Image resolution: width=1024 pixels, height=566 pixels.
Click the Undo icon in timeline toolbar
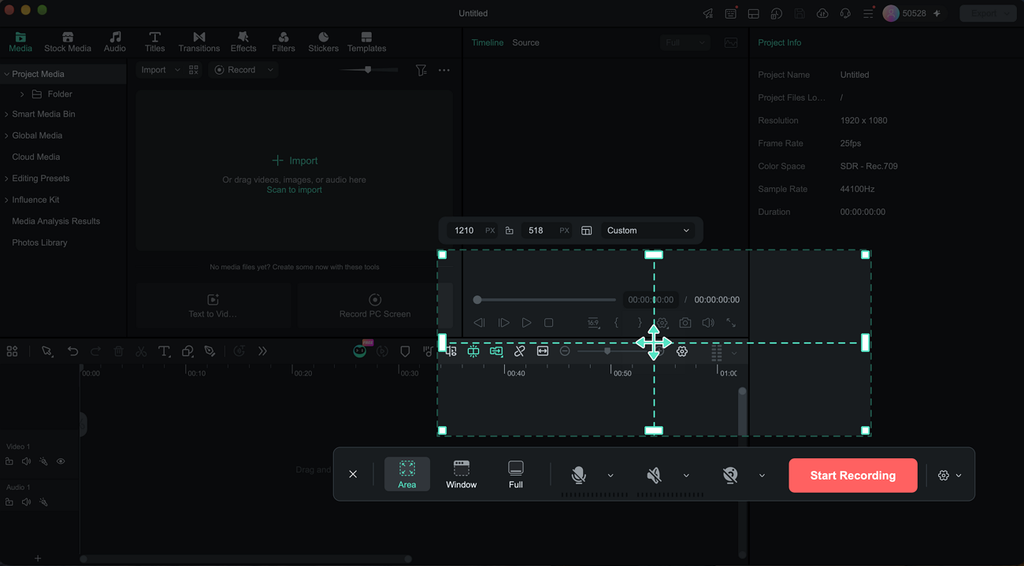pyautogui.click(x=72, y=351)
